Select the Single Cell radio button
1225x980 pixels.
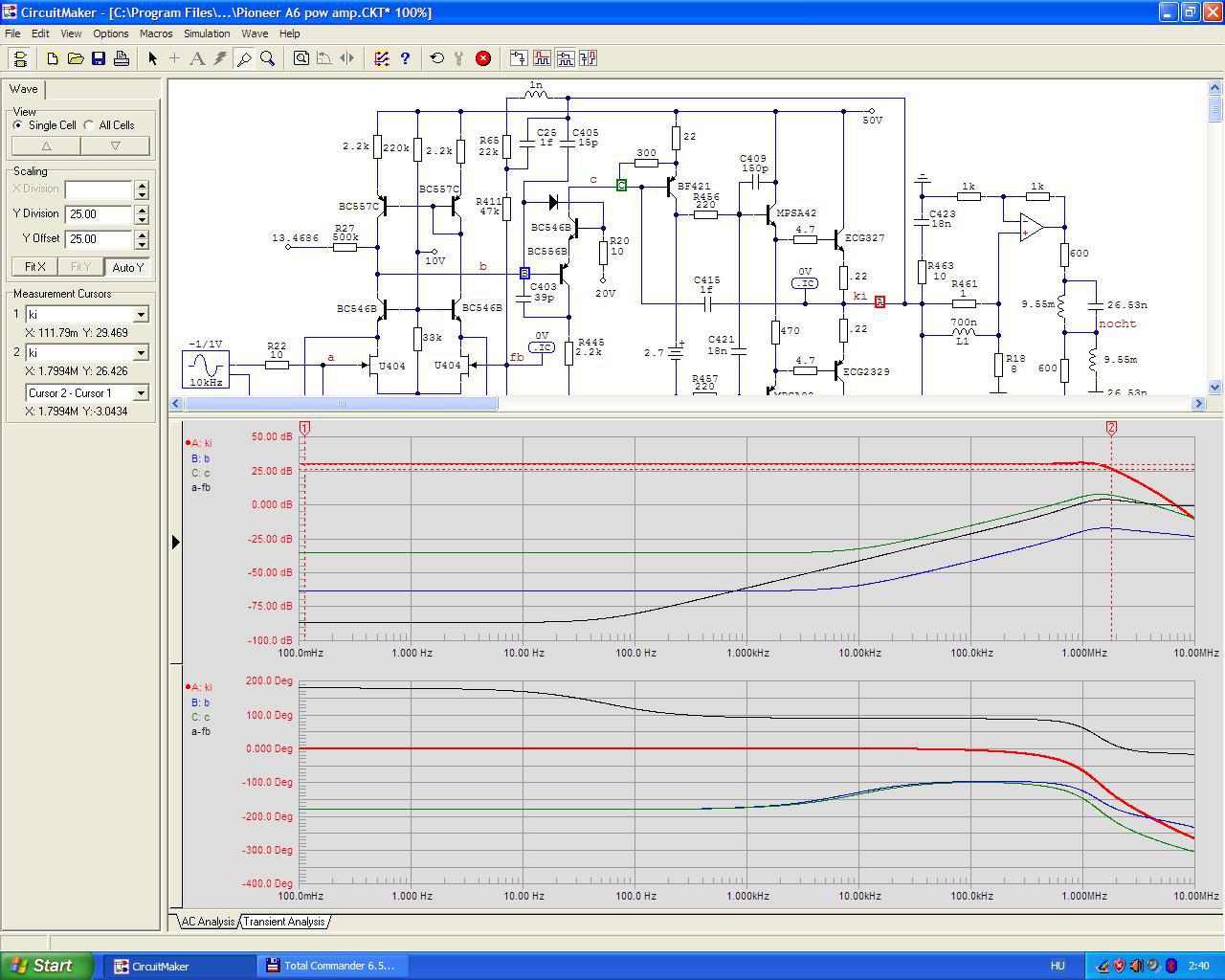pyautogui.click(x=18, y=125)
